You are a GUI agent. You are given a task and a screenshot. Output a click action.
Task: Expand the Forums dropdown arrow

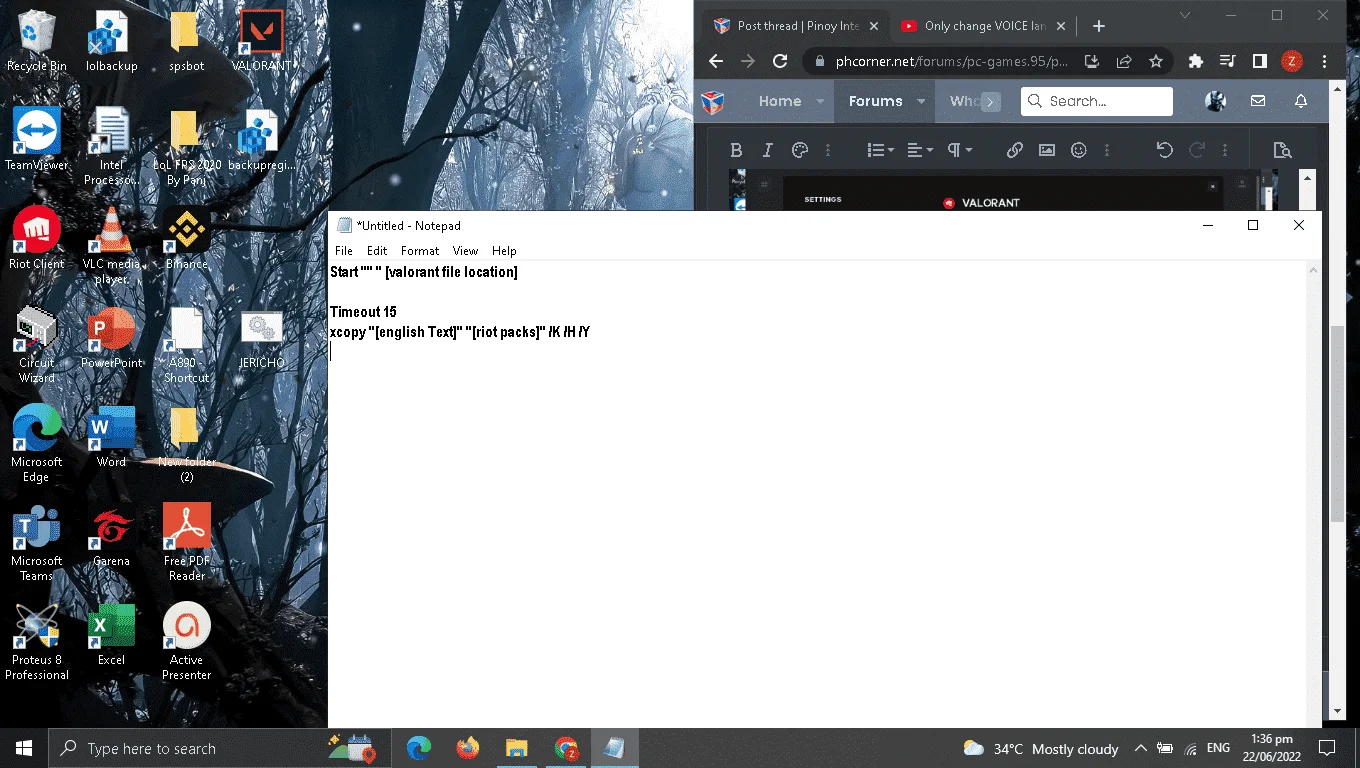pos(922,101)
